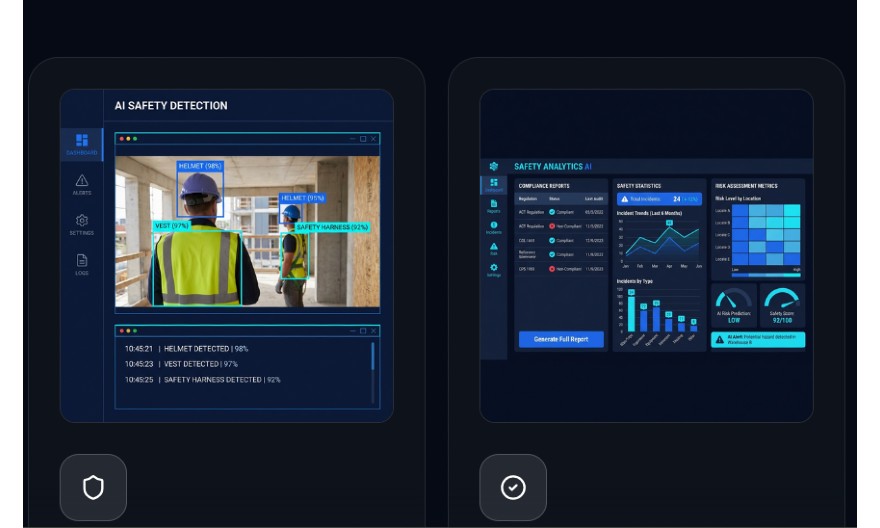
Task: Click the Total Incidents warning triangle icon
Action: pos(625,199)
